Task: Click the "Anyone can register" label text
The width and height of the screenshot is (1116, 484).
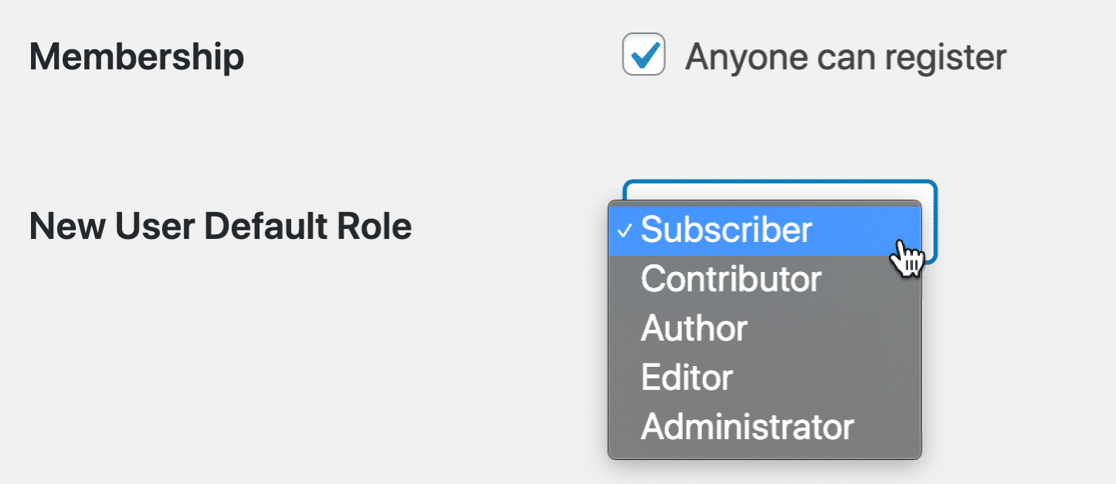Action: pos(845,57)
